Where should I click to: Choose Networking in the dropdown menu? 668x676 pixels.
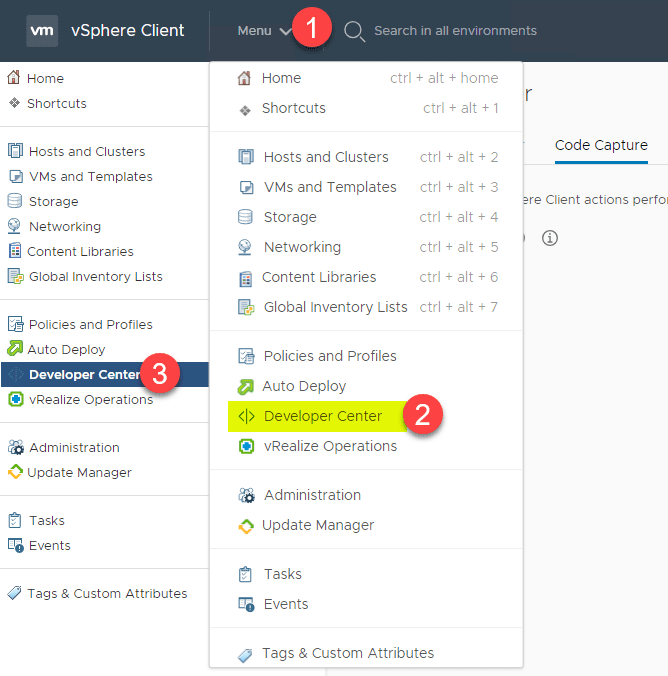pyautogui.click(x=367, y=247)
